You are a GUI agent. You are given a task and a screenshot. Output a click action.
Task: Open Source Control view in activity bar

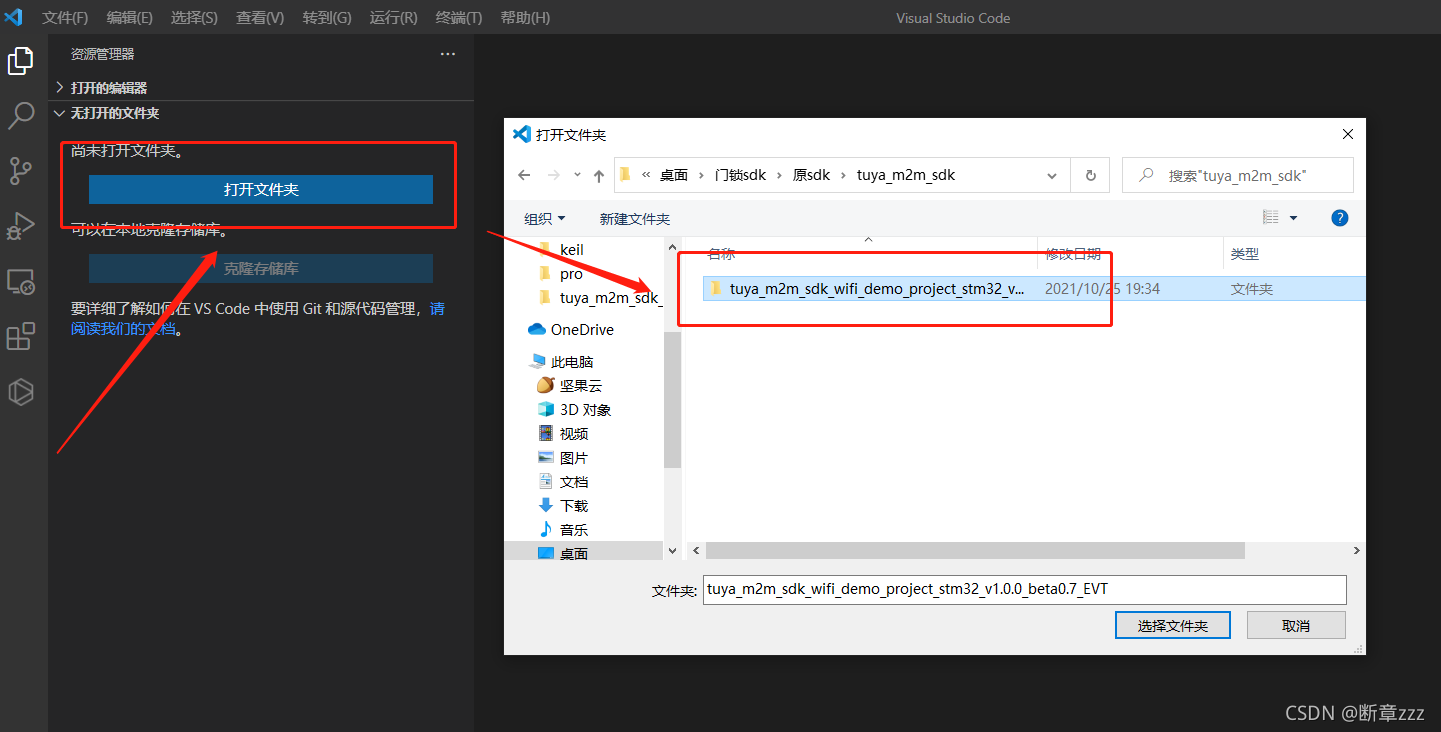click(20, 171)
